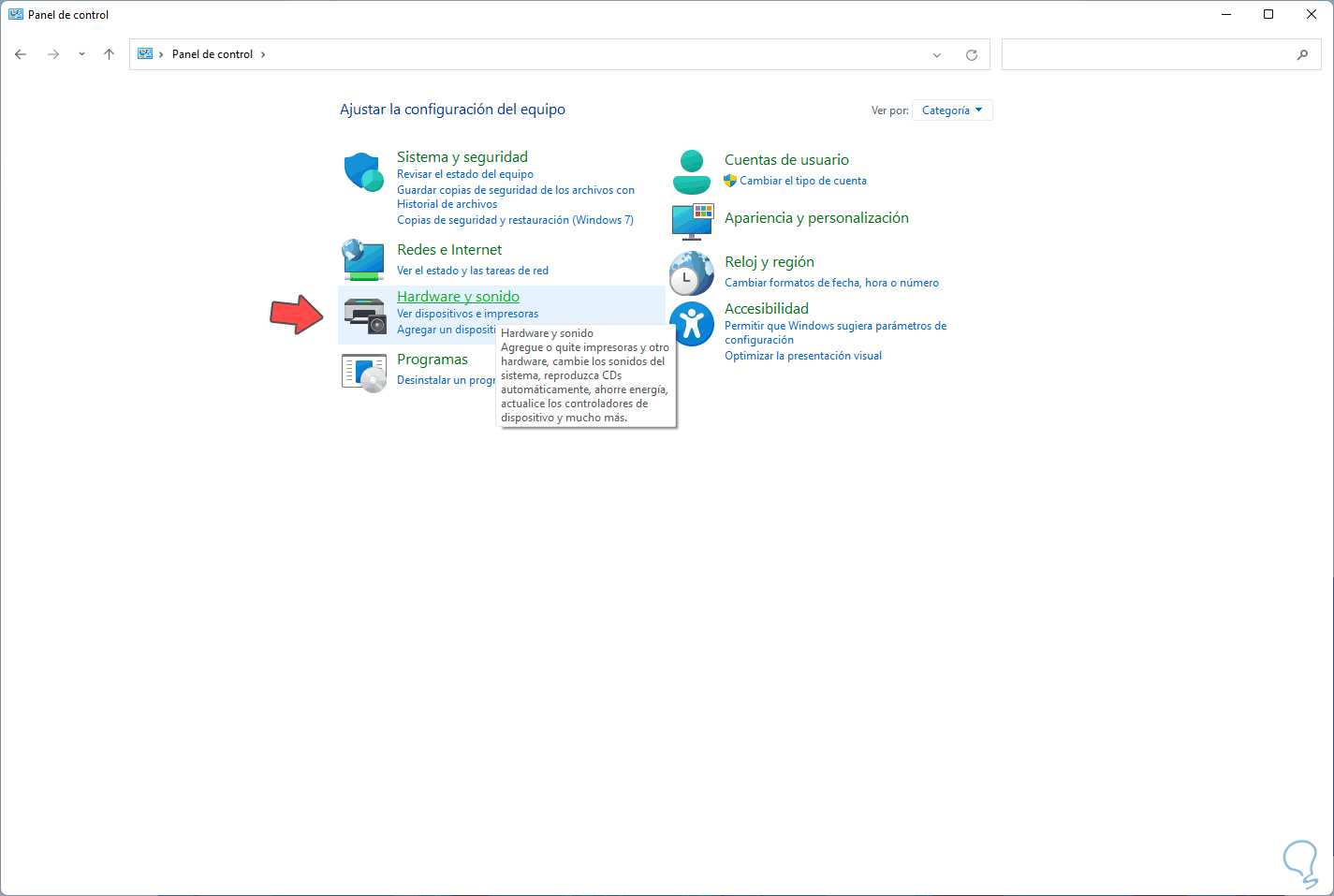This screenshot has width=1334, height=896.
Task: Click Optimizar la presentación visual
Action: pos(803,356)
